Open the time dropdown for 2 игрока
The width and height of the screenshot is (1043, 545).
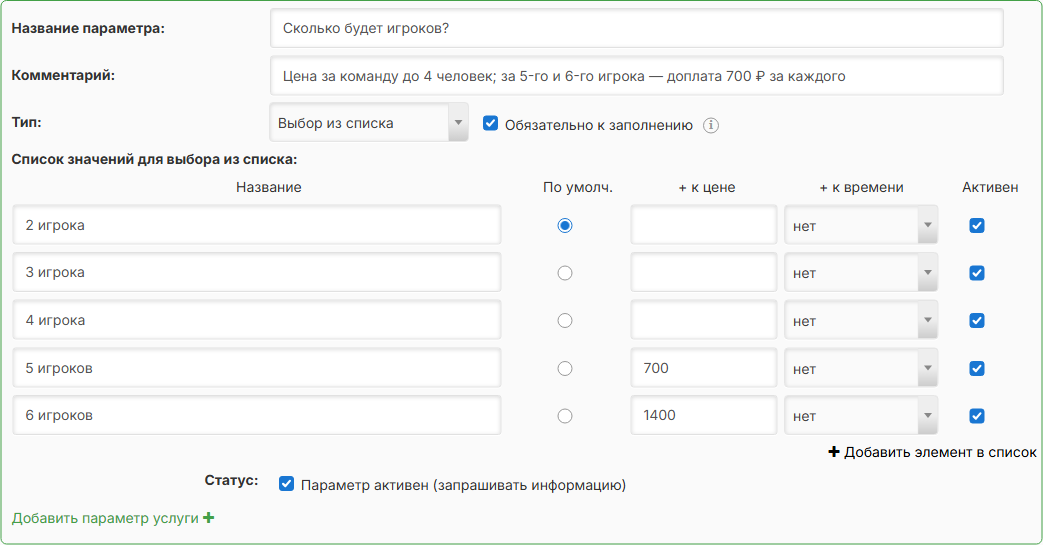(861, 225)
